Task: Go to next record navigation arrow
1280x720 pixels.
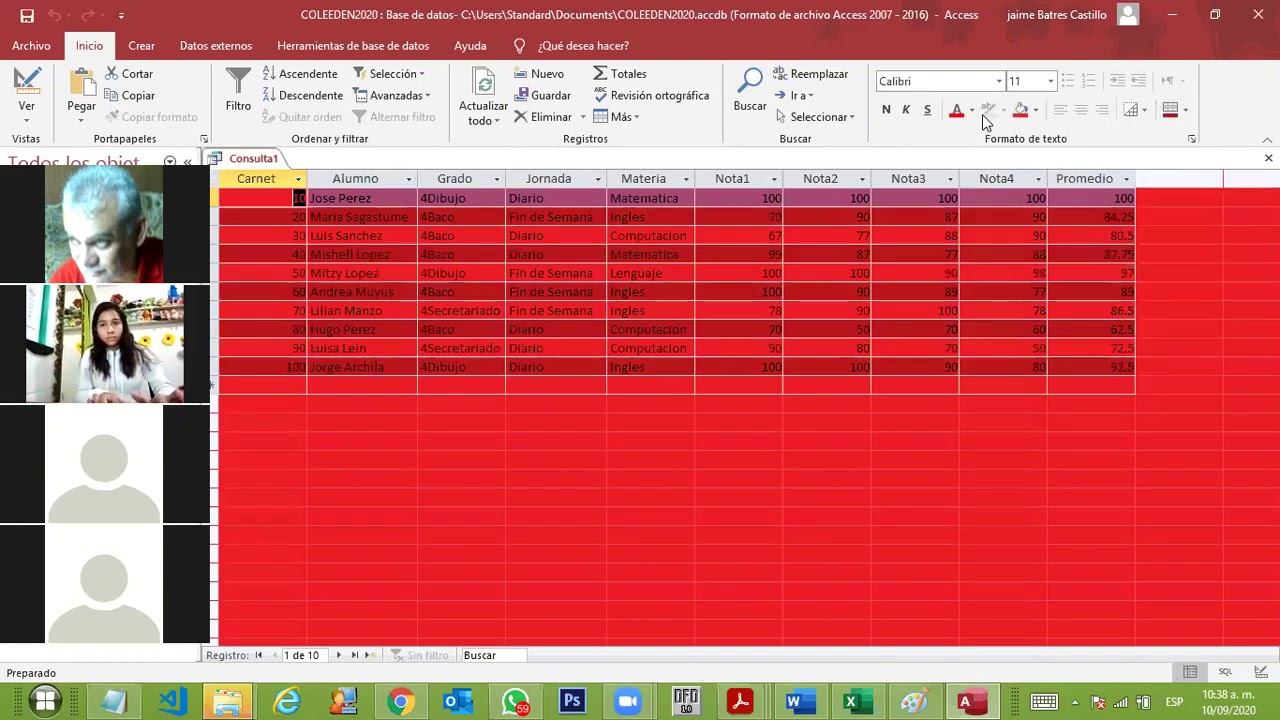Action: coord(338,655)
